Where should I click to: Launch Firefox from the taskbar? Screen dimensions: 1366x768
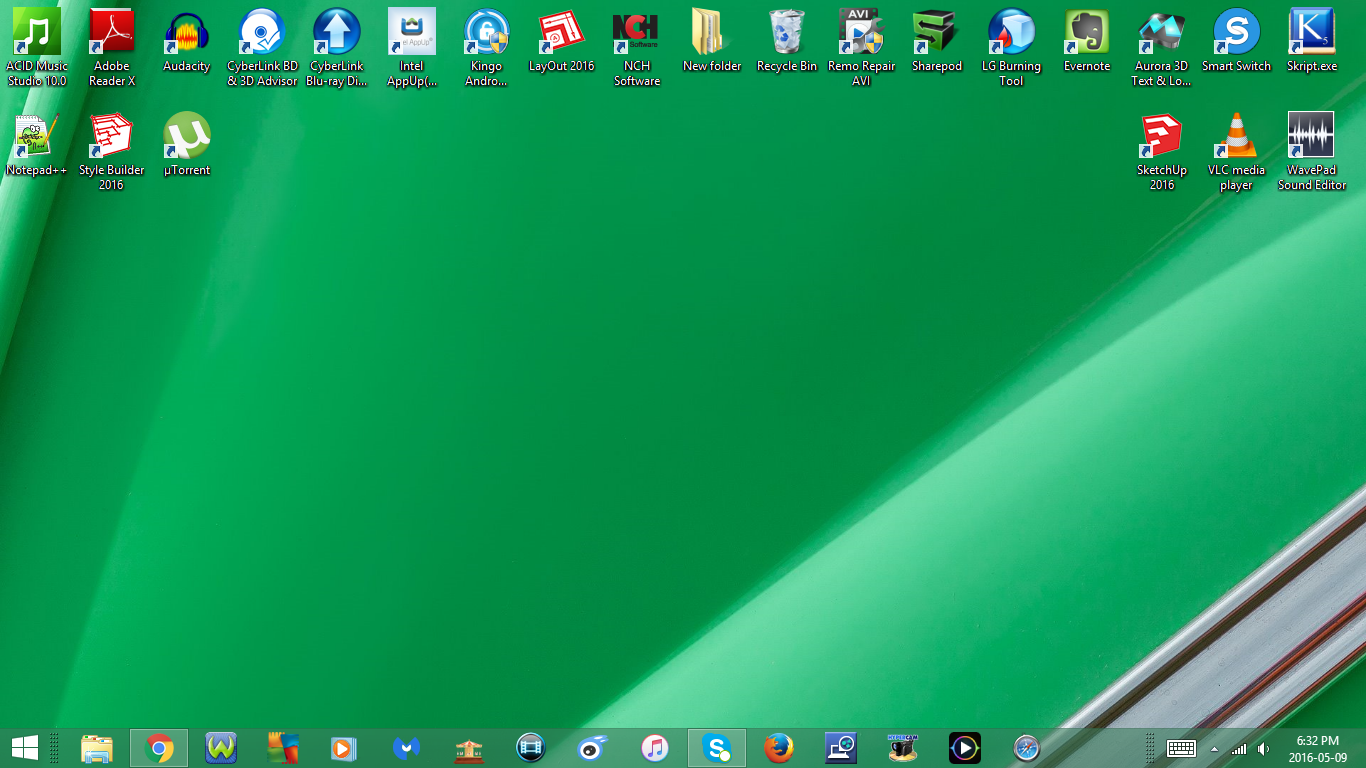(x=779, y=748)
